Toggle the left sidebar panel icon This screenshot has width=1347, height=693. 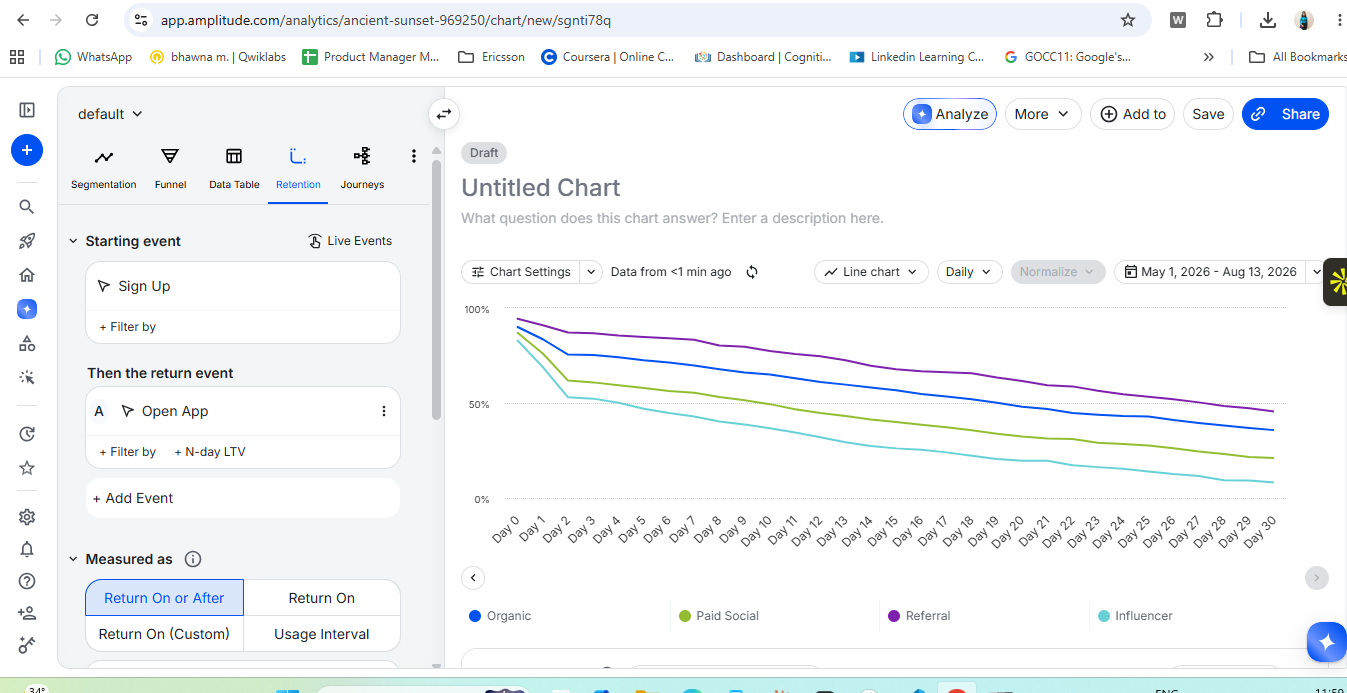tap(27, 110)
